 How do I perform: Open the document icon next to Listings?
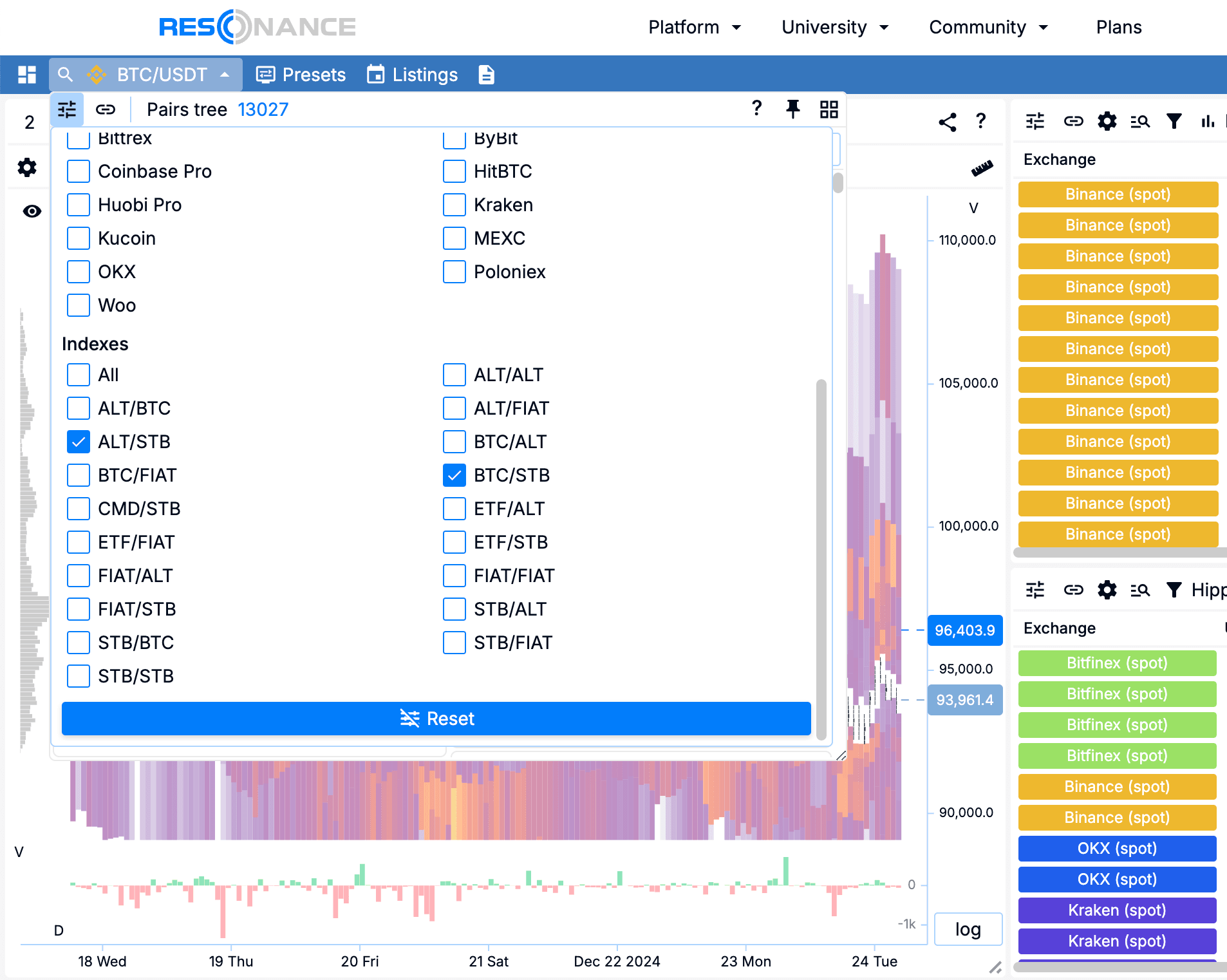tap(487, 75)
